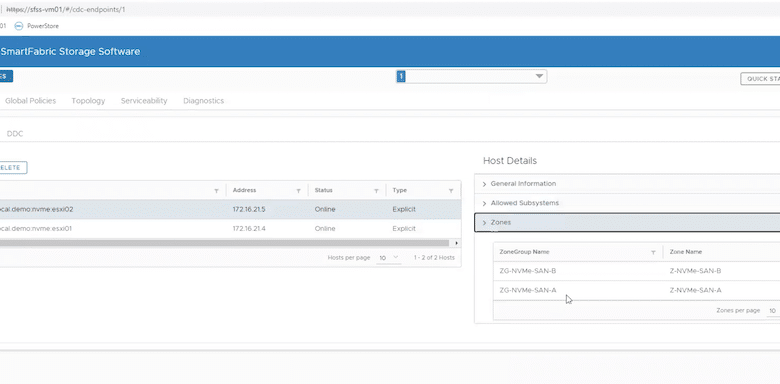Open the Address column filter icon
The width and height of the screenshot is (780, 384).
(298, 191)
